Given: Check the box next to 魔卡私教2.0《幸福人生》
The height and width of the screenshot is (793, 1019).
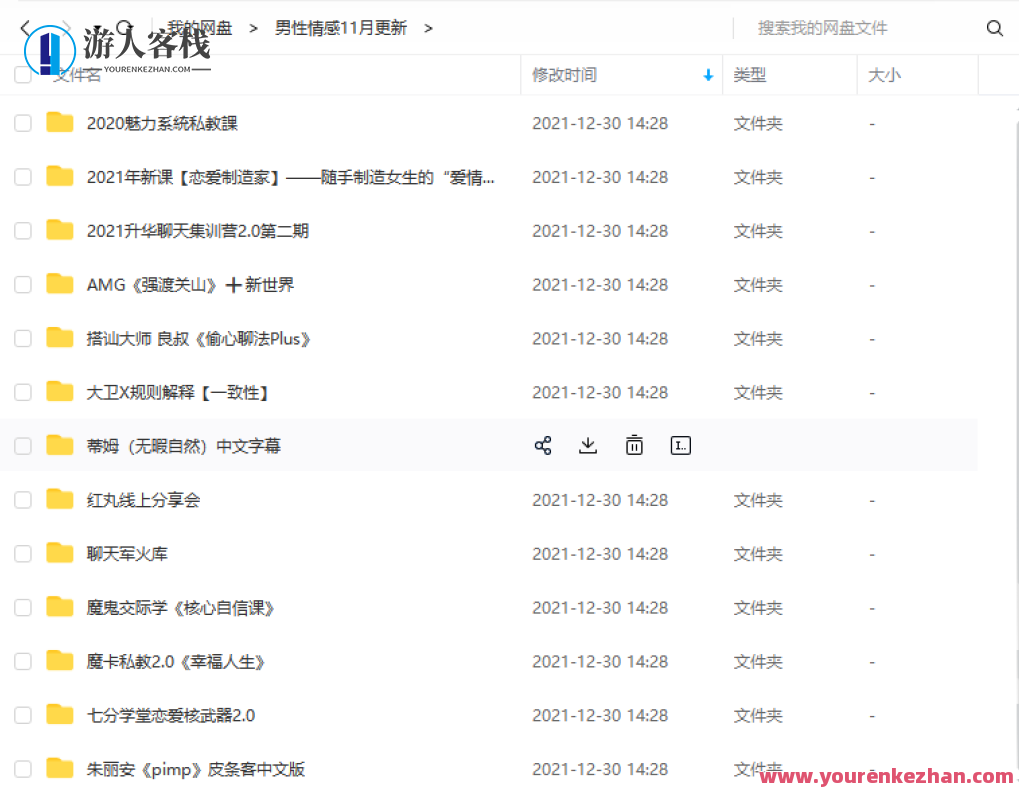Looking at the screenshot, I should (x=22, y=661).
